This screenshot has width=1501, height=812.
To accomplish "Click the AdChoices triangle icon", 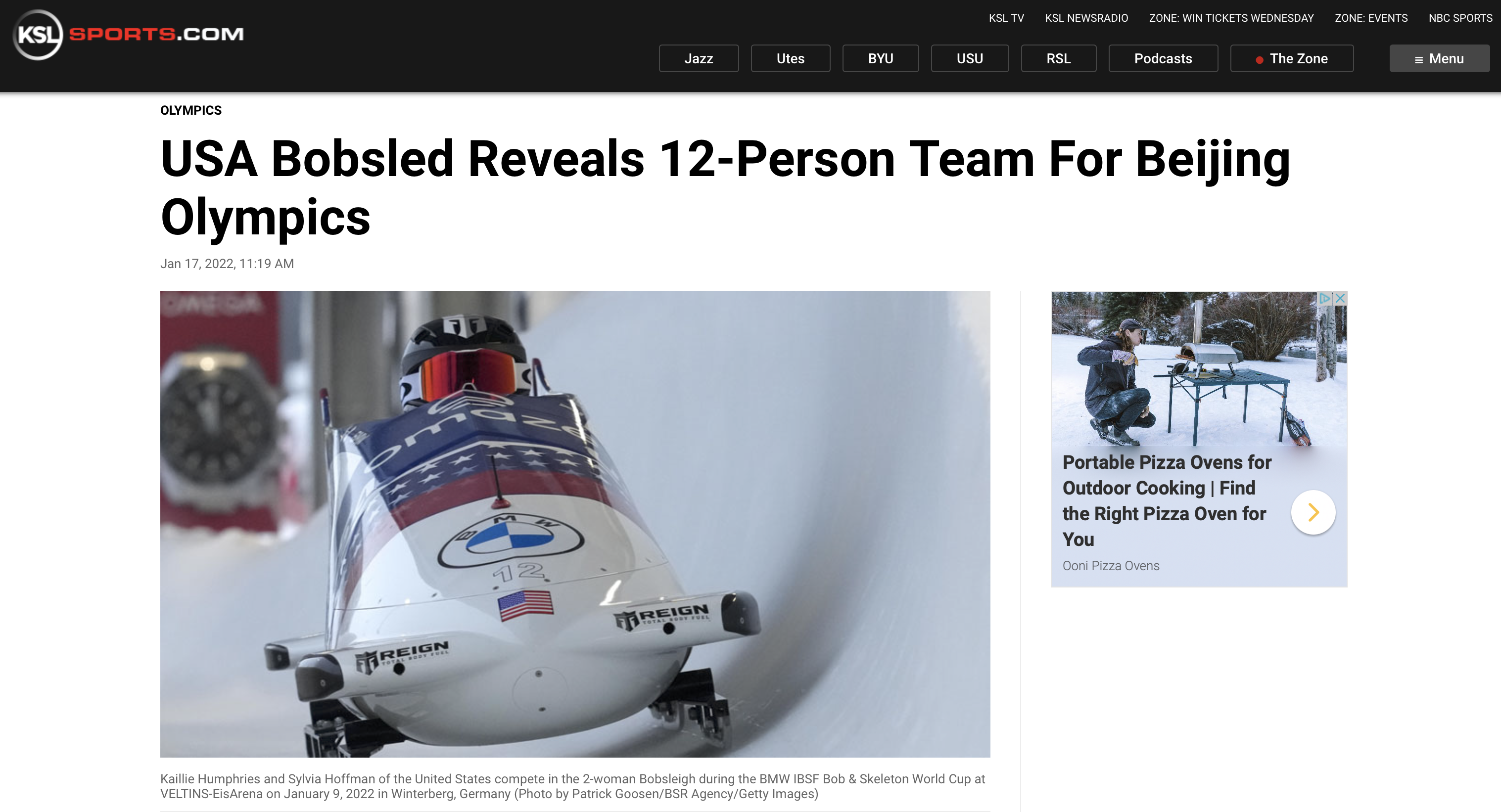I will tap(1325, 298).
